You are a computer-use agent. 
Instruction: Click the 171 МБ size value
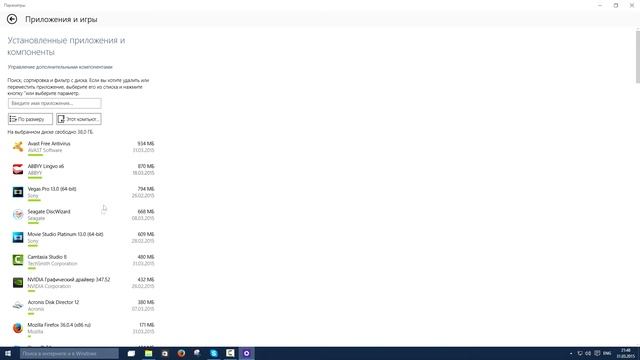[x=147, y=325]
